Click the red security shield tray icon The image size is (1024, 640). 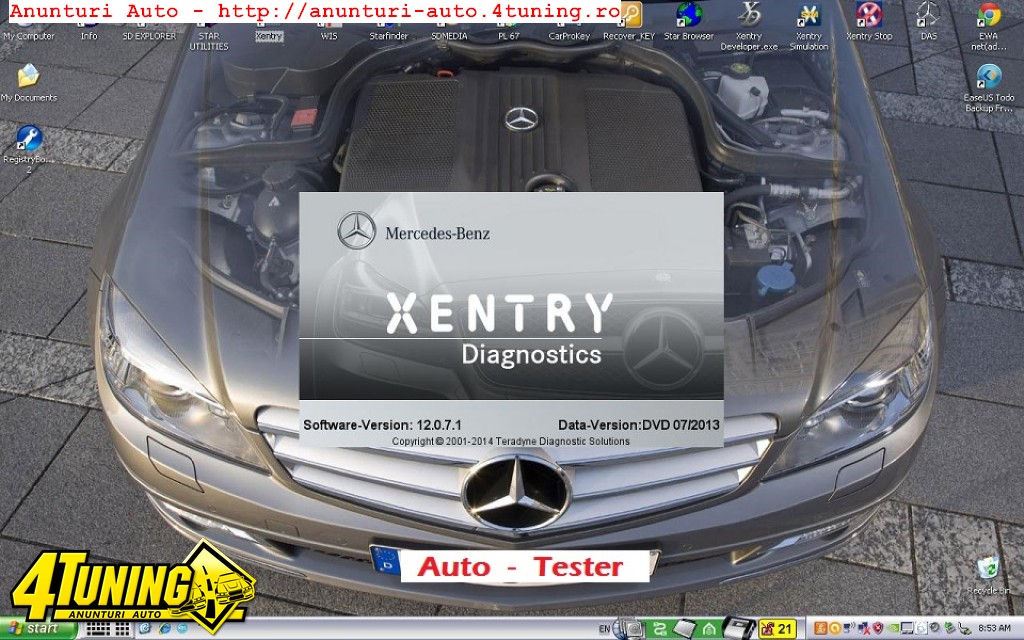[x=878, y=628]
